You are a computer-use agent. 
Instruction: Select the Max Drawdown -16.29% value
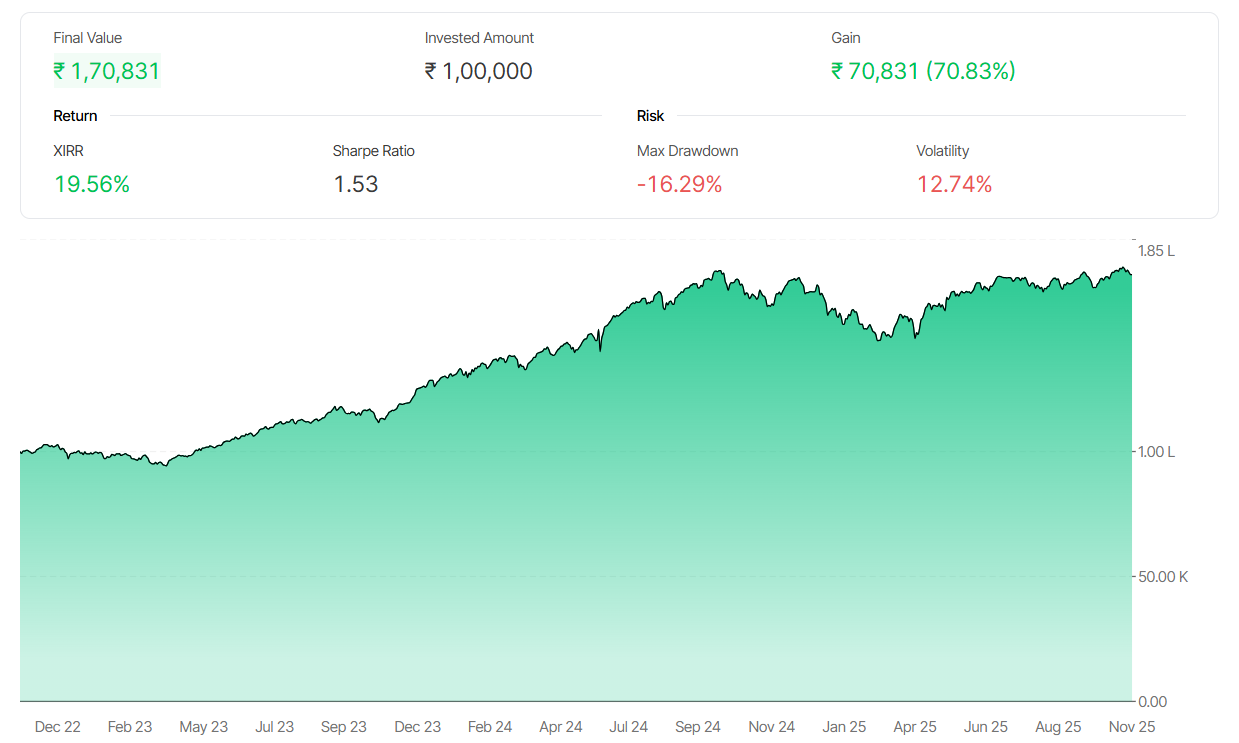[679, 184]
